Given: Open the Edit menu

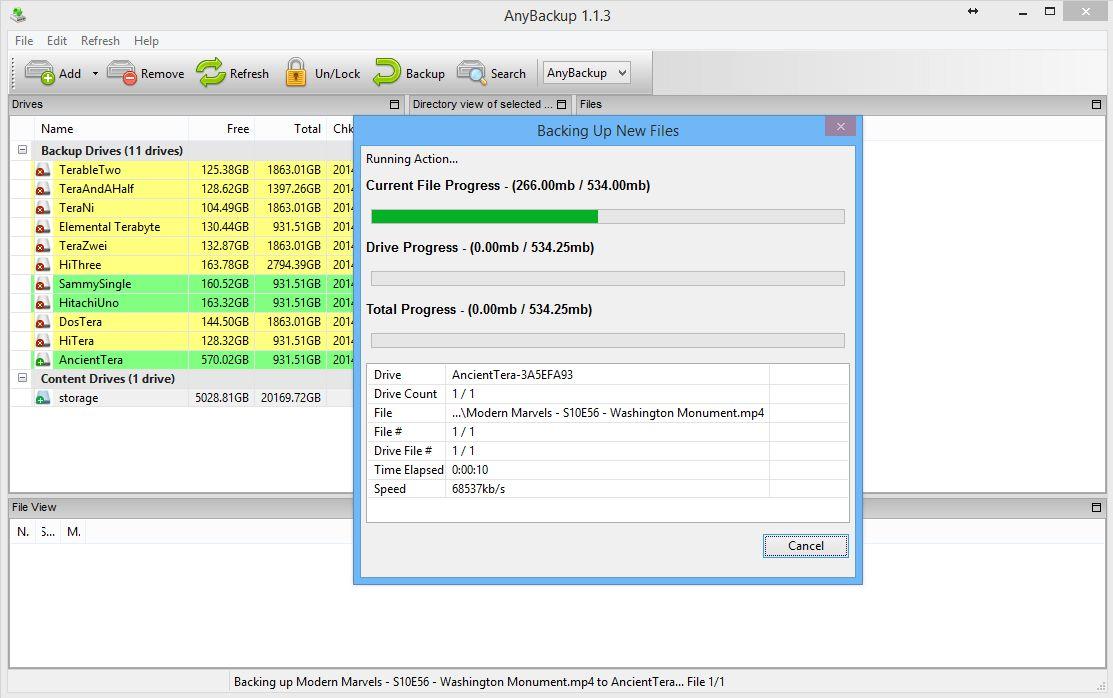Looking at the screenshot, I should pos(57,40).
